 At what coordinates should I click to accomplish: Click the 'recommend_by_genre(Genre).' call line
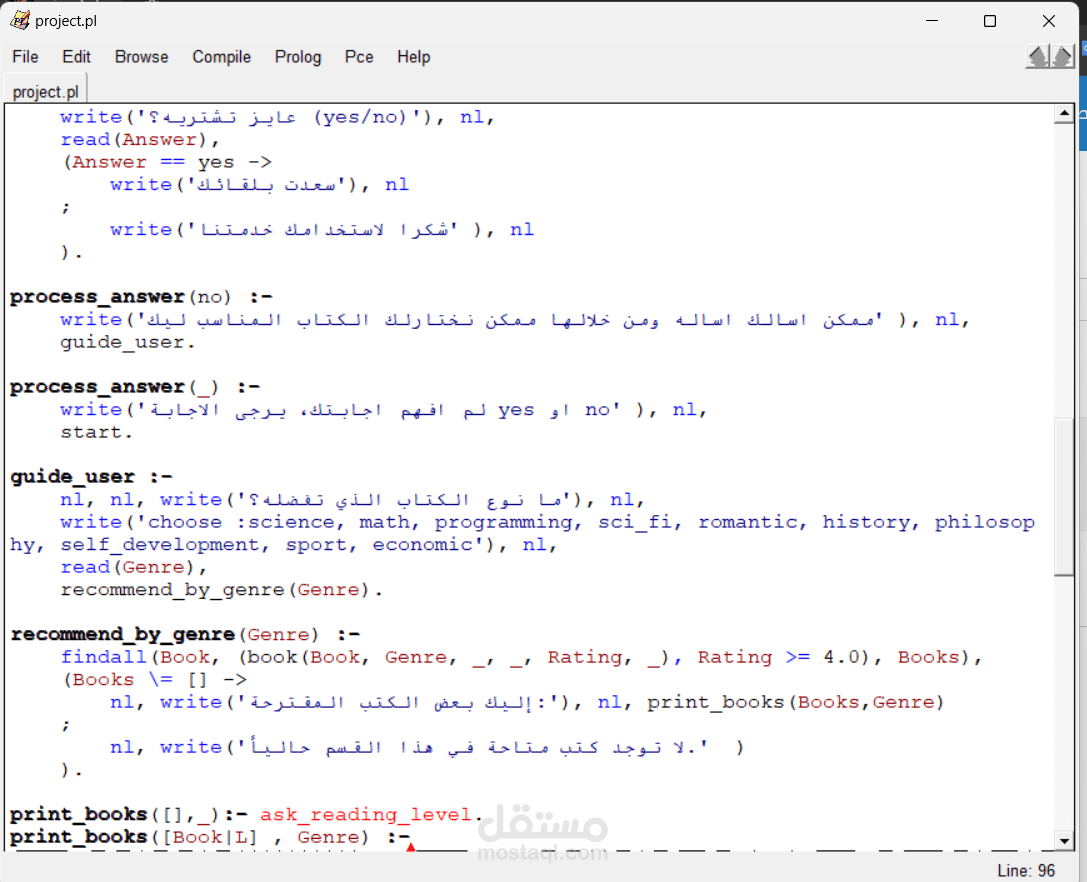221,590
